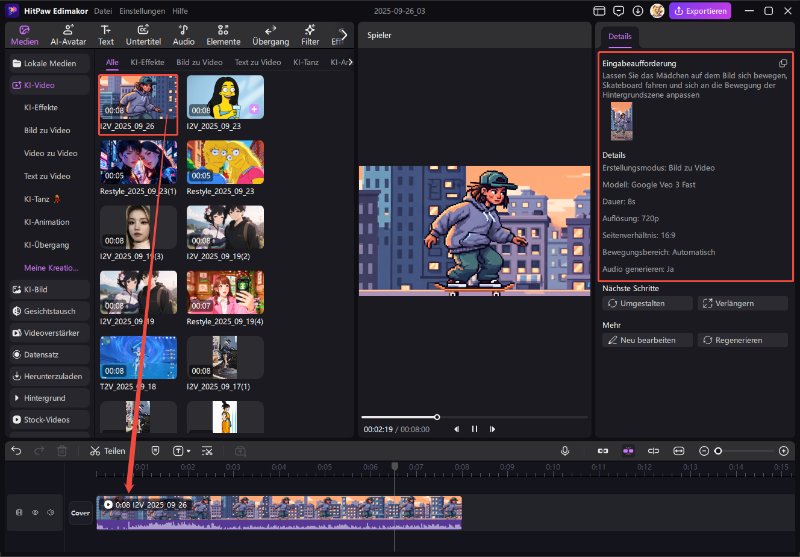Open Herunterzuladen in sidebar
The height and width of the screenshot is (557, 800).
tap(49, 376)
